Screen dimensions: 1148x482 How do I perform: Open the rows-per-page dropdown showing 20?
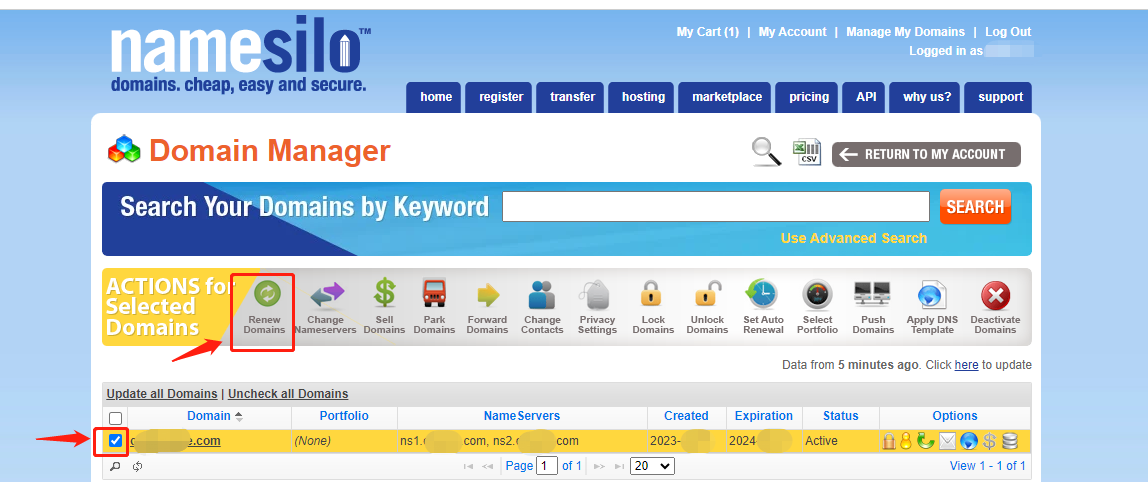653,466
